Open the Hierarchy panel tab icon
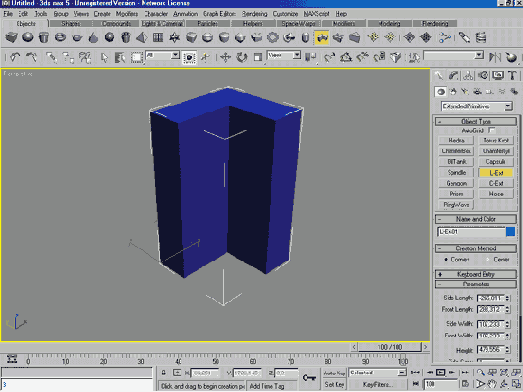The width and height of the screenshot is (523, 392). pyautogui.click(x=468, y=76)
